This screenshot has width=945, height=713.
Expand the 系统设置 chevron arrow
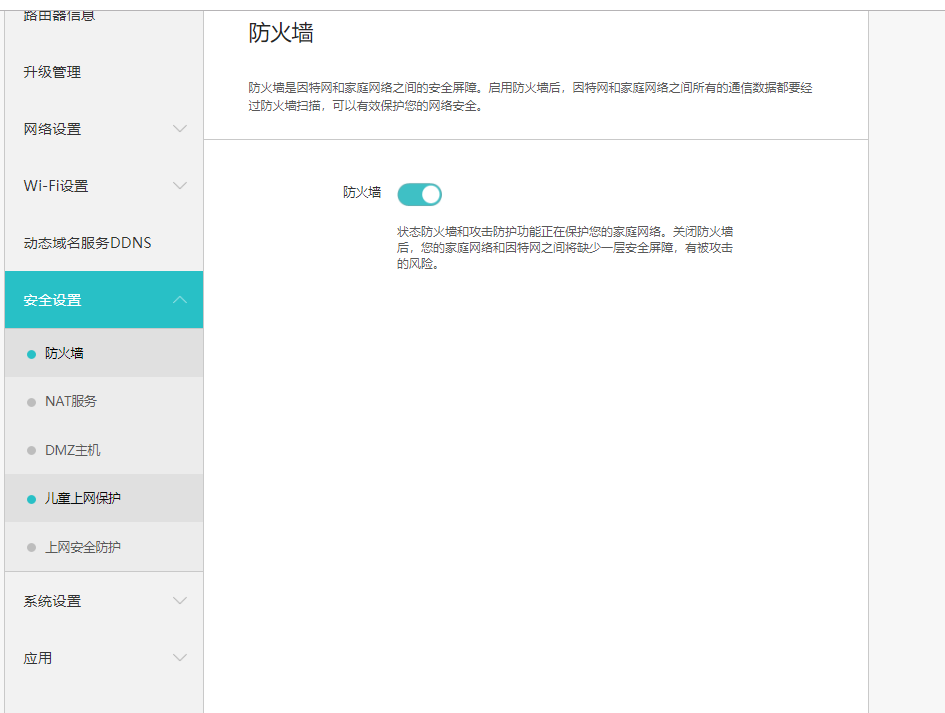180,601
